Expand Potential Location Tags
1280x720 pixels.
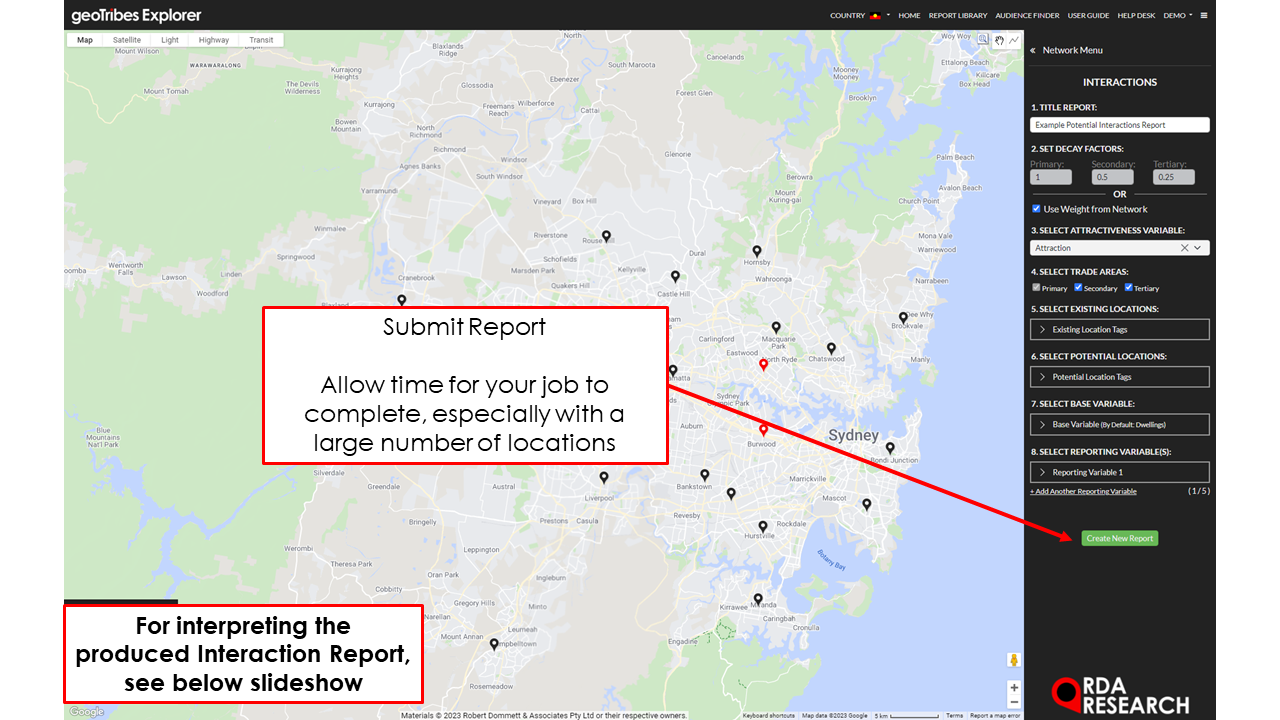1120,377
